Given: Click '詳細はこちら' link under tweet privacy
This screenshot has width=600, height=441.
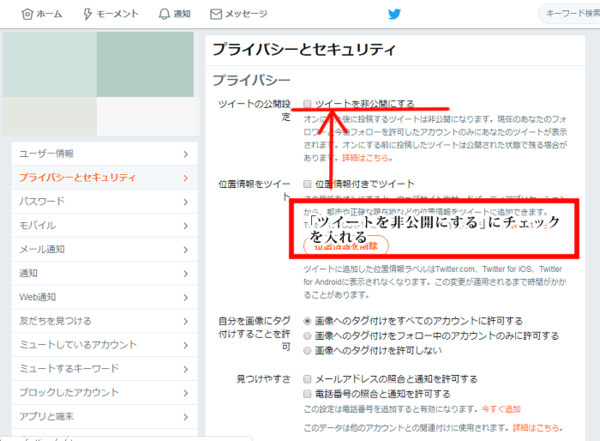Looking at the screenshot, I should (365, 158).
